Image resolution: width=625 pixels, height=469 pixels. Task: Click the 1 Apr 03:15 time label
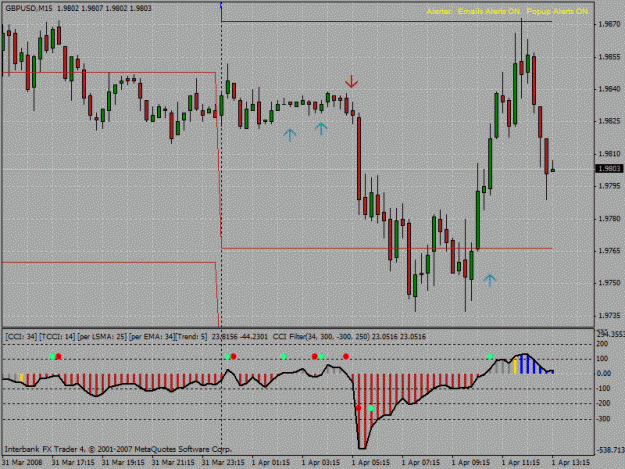(321, 463)
